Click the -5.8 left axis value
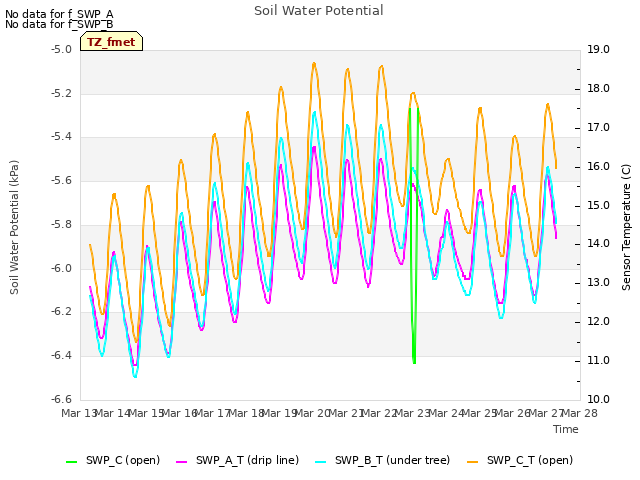 click(61, 224)
